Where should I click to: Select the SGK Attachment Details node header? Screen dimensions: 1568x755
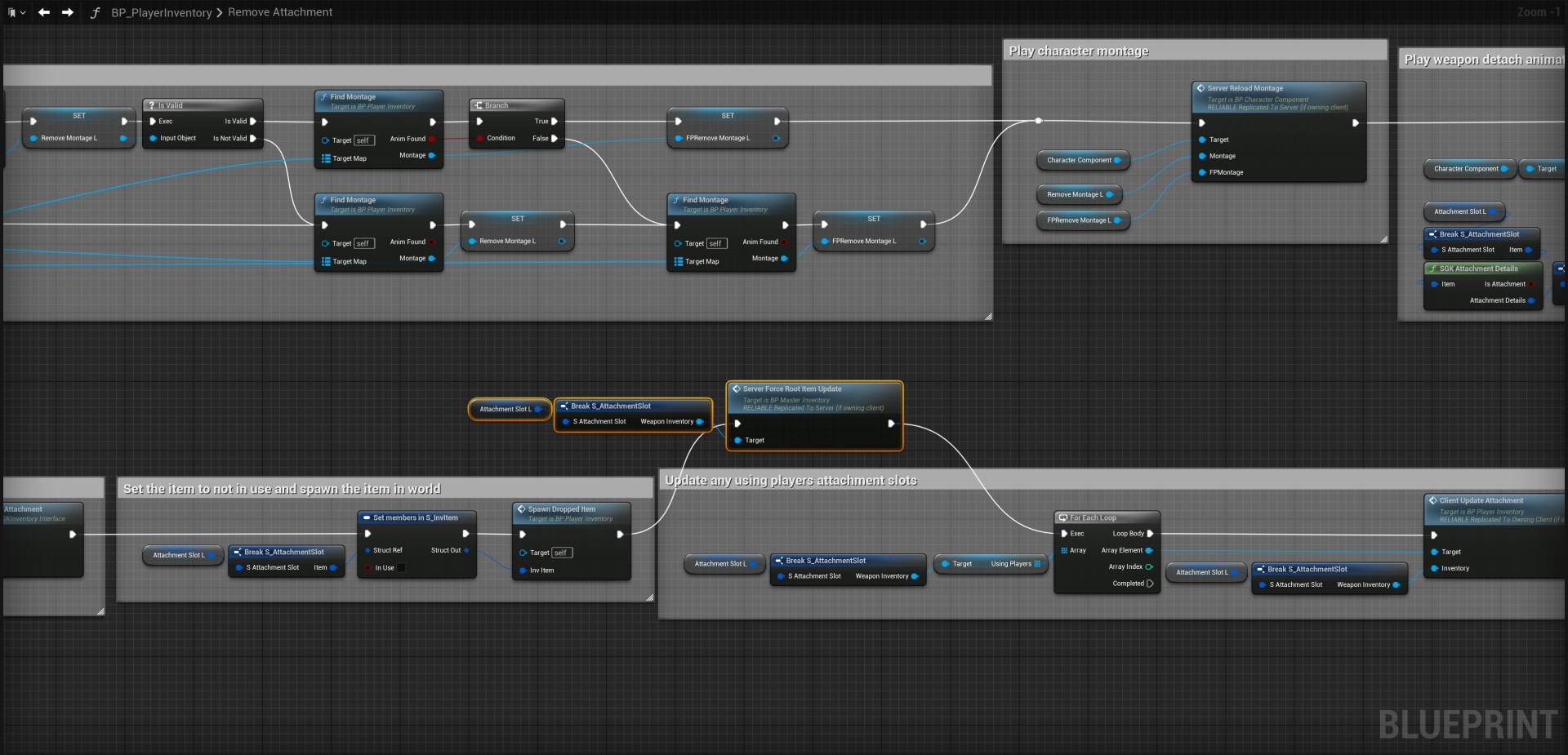tap(1478, 269)
